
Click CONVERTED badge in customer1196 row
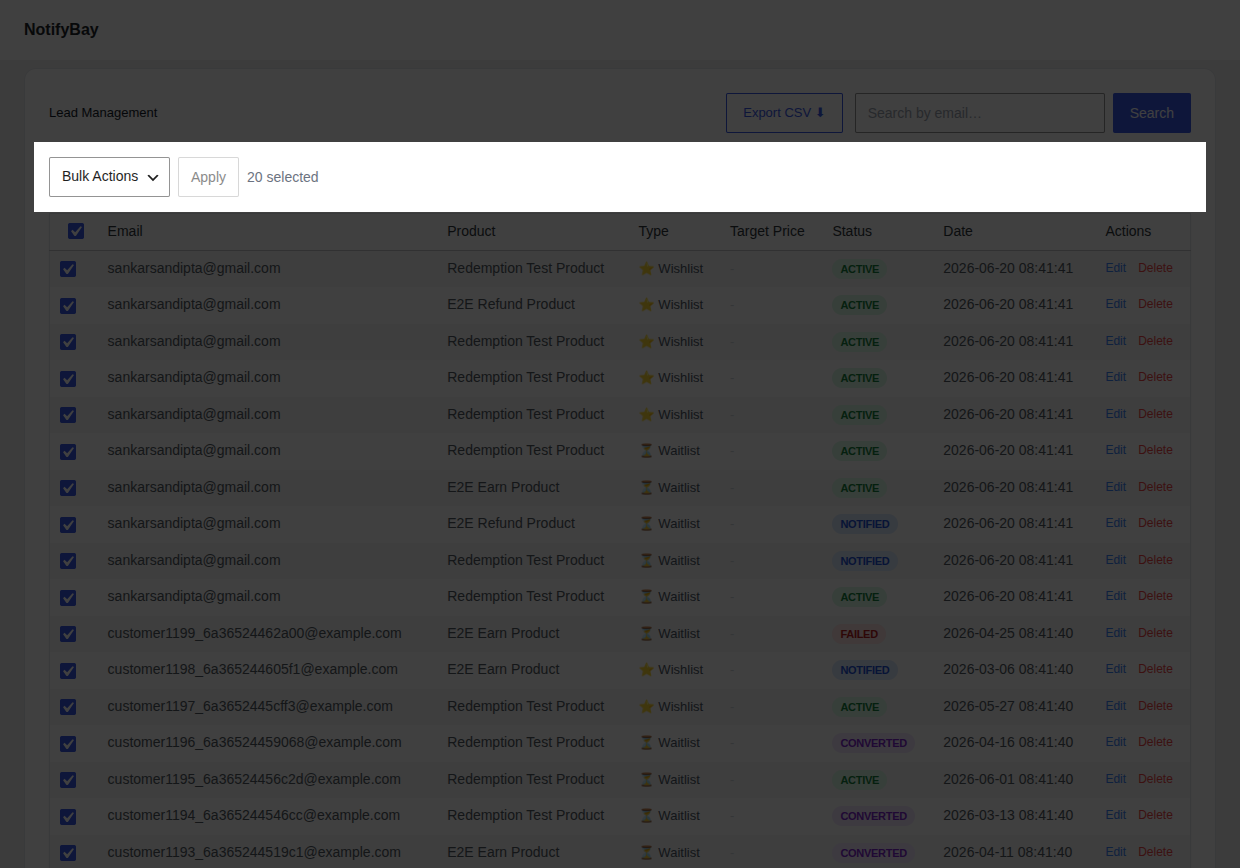[873, 743]
